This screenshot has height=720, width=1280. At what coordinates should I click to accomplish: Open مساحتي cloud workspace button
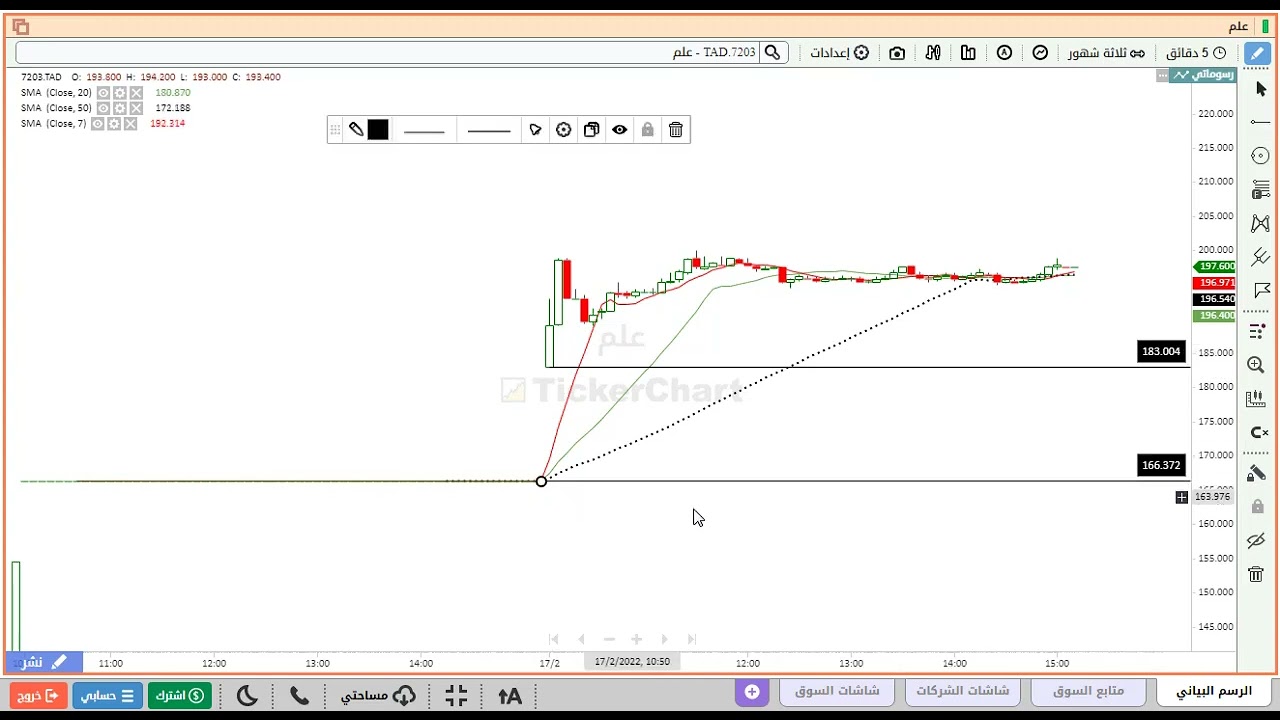(x=378, y=695)
